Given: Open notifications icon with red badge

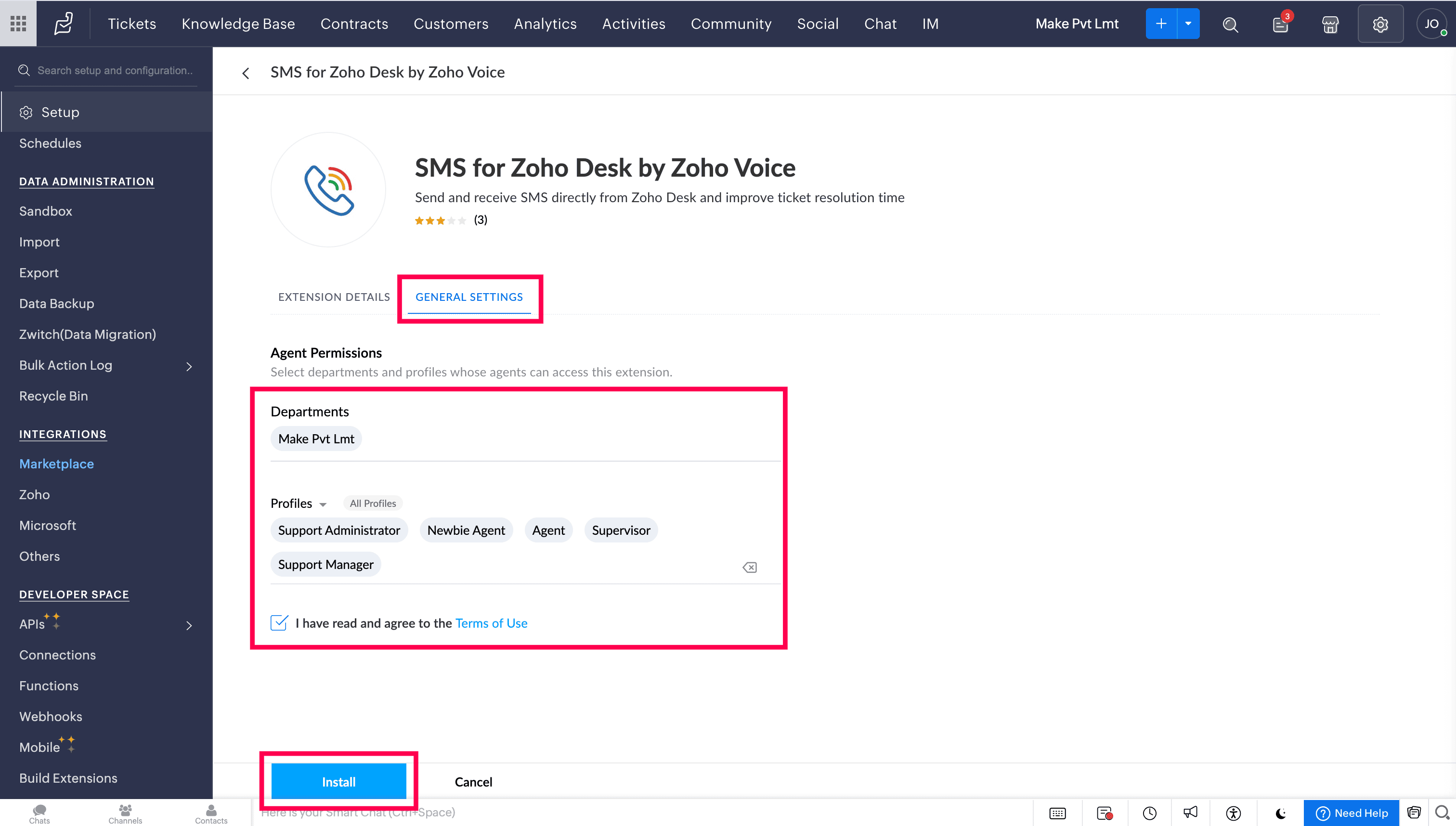Looking at the screenshot, I should (1280, 25).
